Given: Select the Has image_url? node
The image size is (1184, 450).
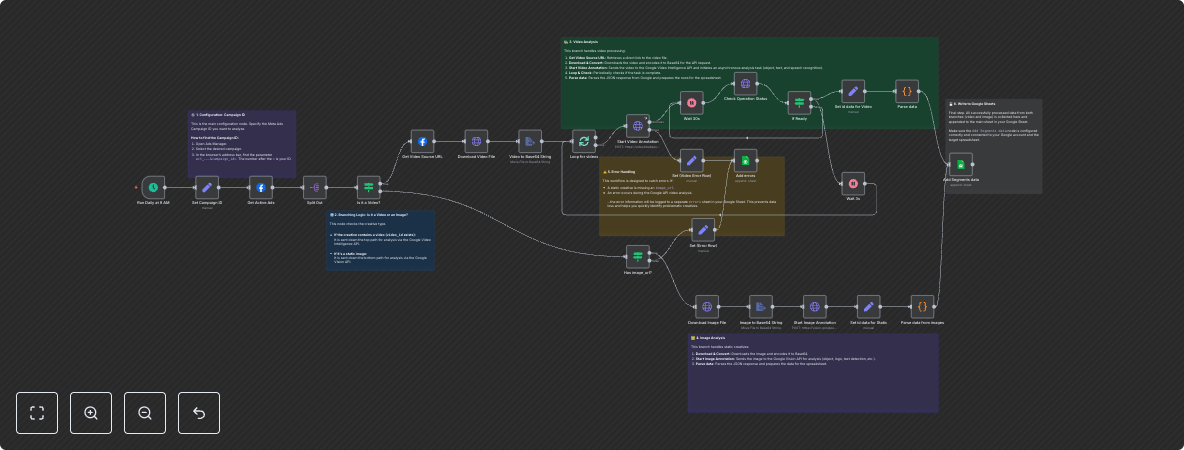Looking at the screenshot, I should [638, 257].
